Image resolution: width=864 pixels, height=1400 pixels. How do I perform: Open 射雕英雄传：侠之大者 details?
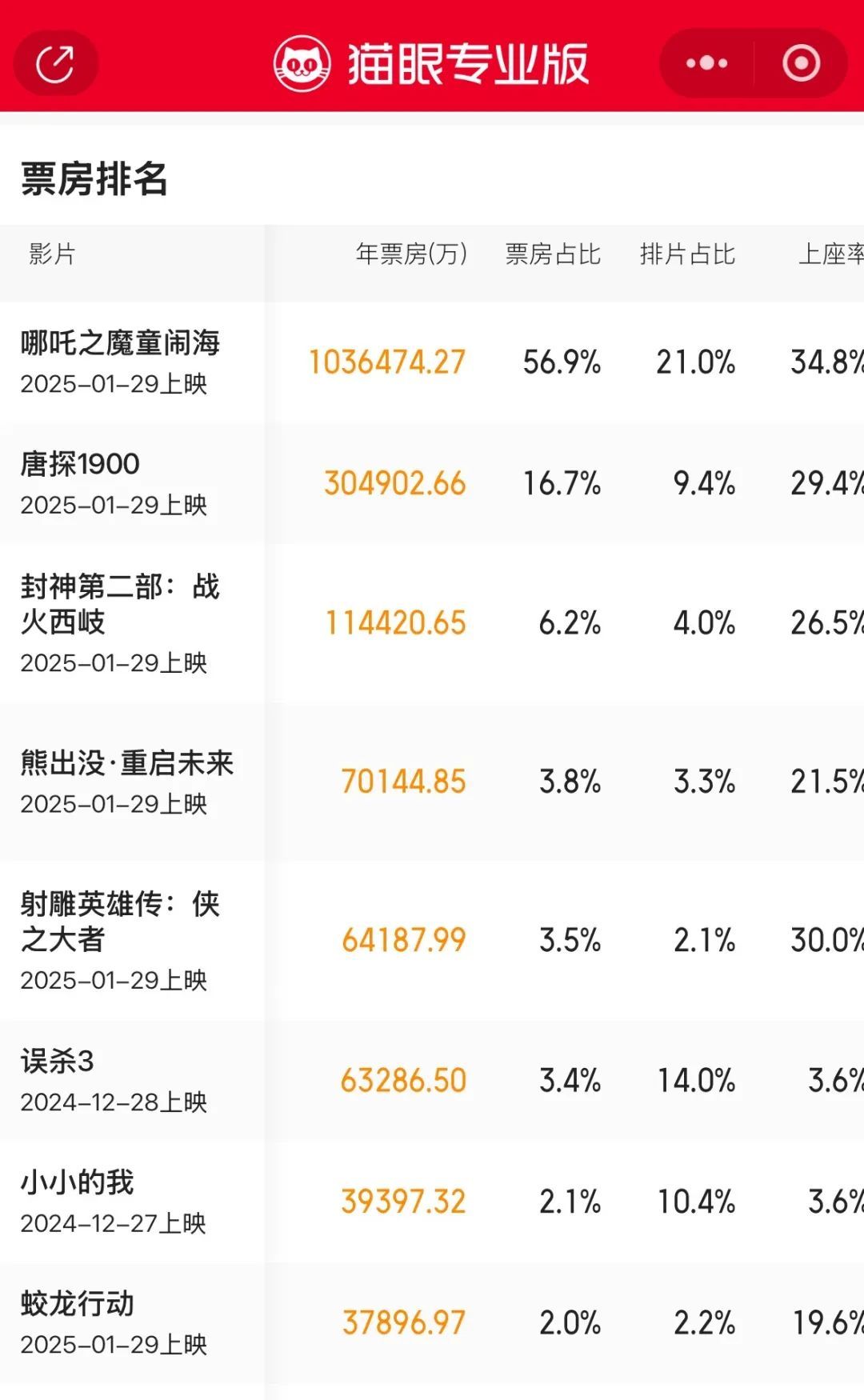120,920
